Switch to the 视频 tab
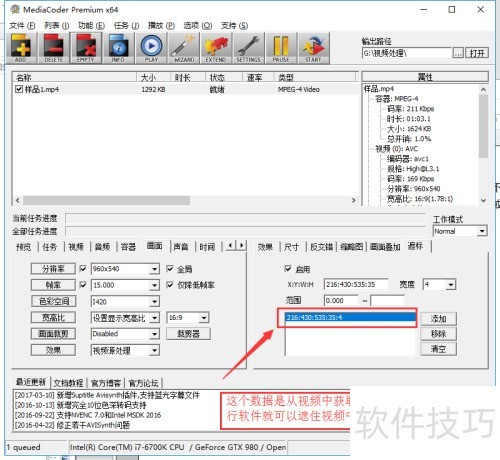This screenshot has width=500, height=460. coord(76,247)
